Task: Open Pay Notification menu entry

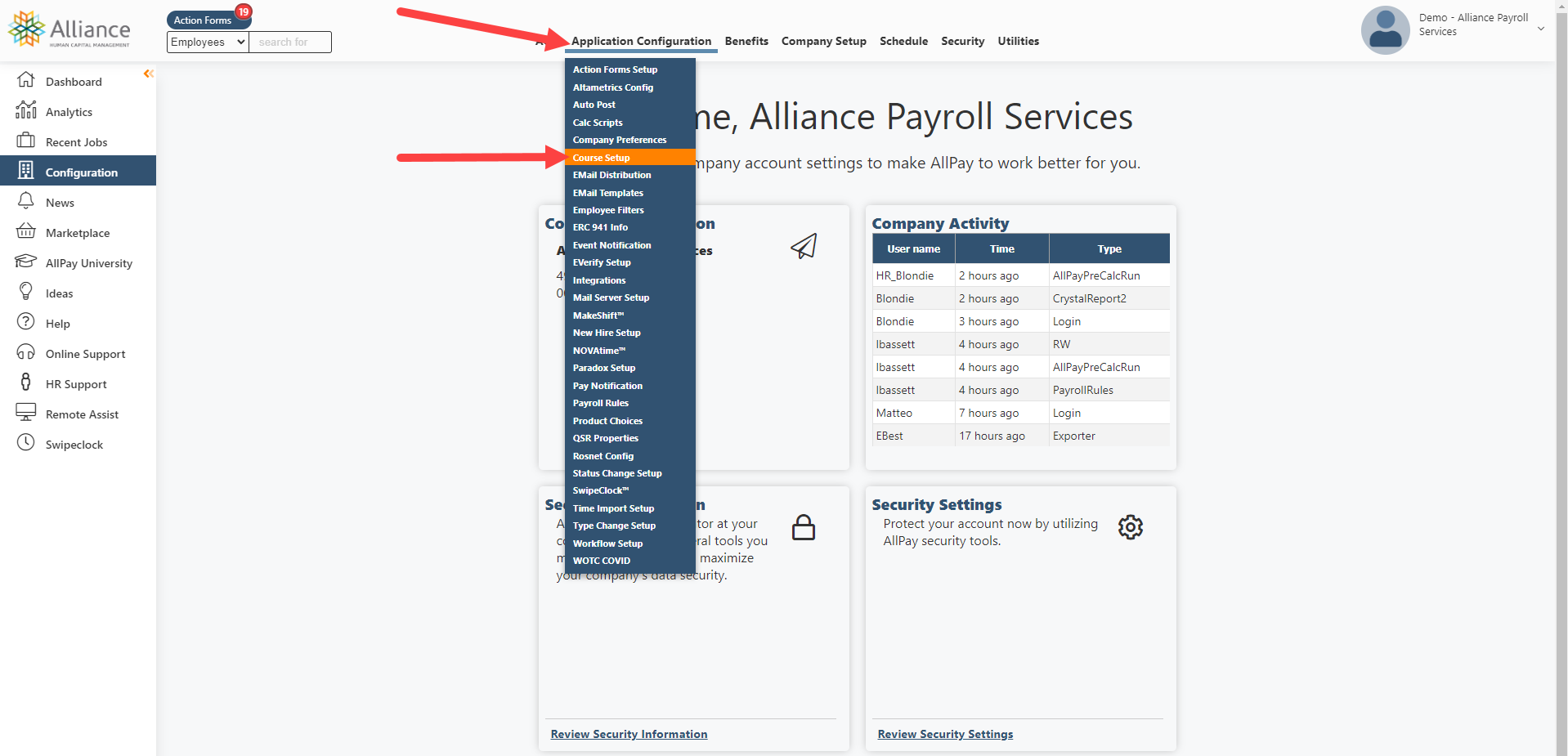Action: point(630,386)
